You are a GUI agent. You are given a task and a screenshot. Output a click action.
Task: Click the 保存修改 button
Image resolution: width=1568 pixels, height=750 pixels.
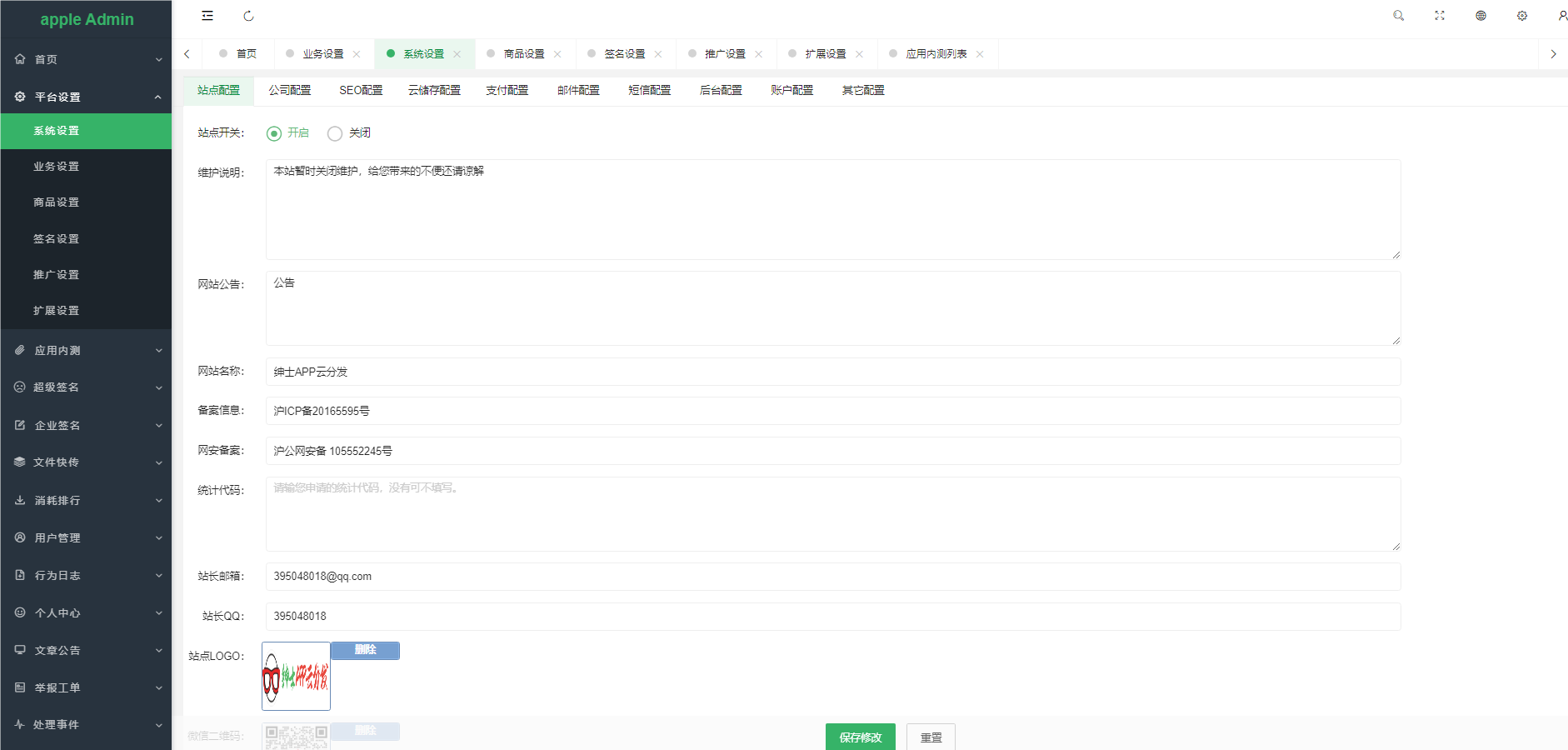point(860,737)
